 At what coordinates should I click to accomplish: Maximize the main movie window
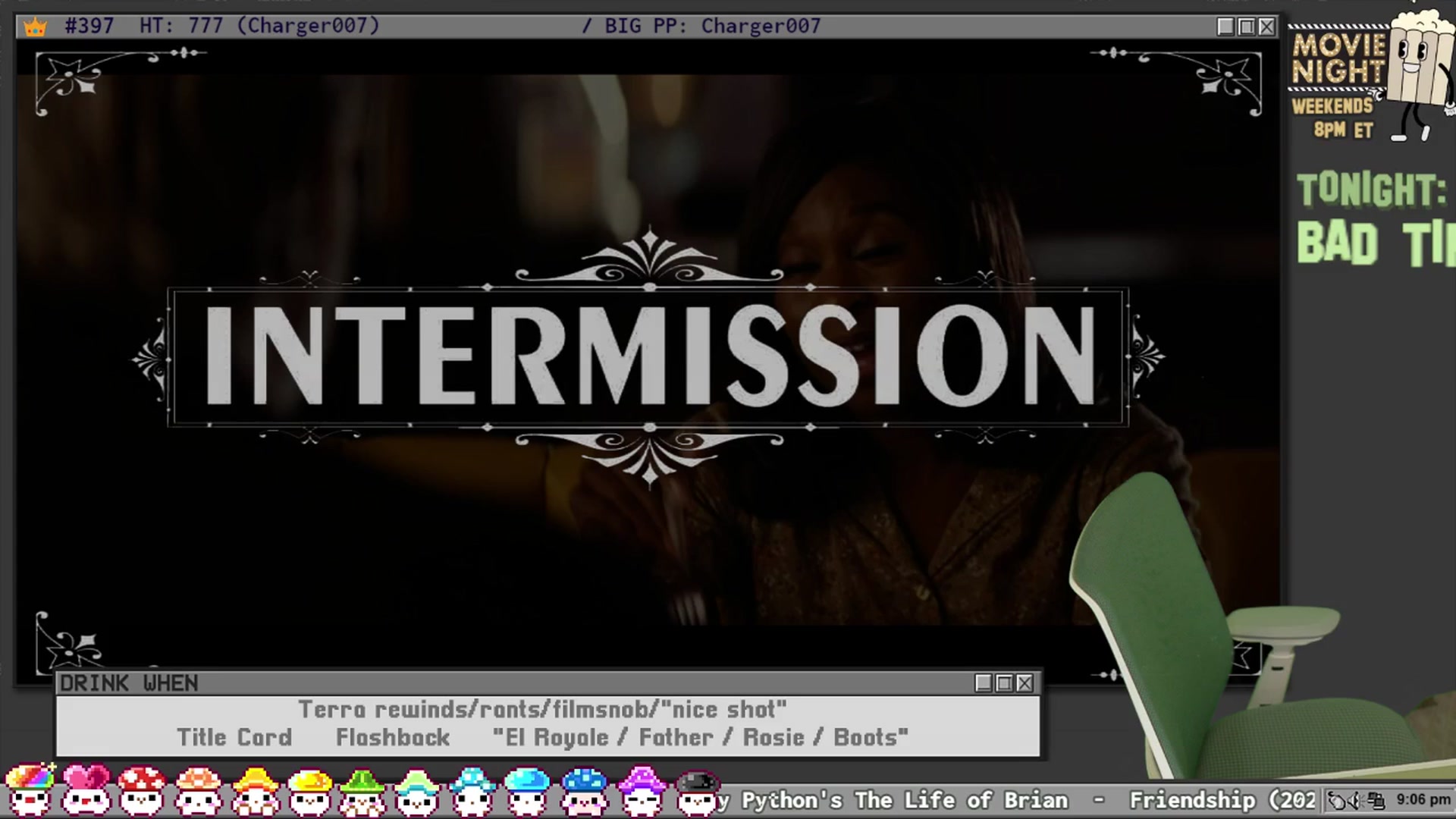point(1246,27)
